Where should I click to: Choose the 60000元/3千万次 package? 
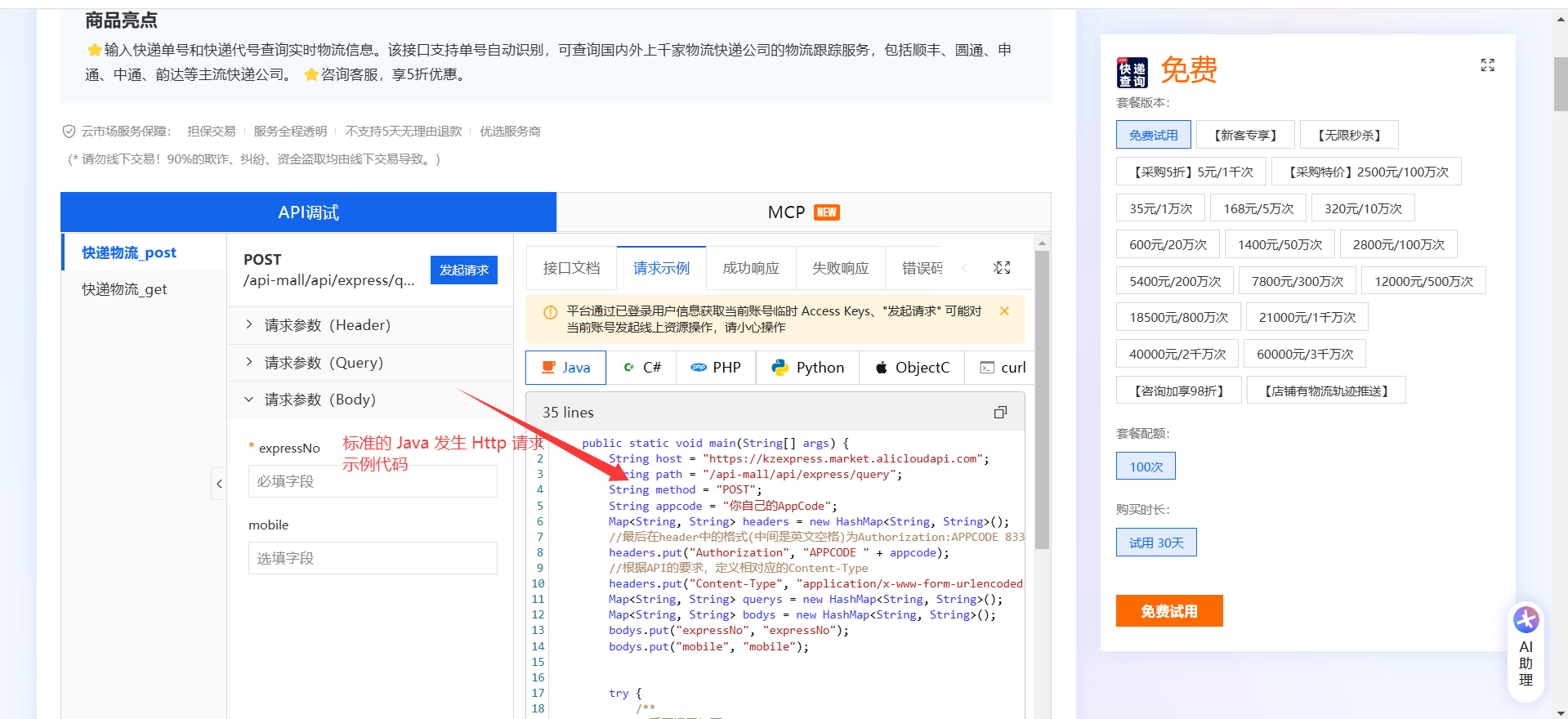[x=1305, y=354]
